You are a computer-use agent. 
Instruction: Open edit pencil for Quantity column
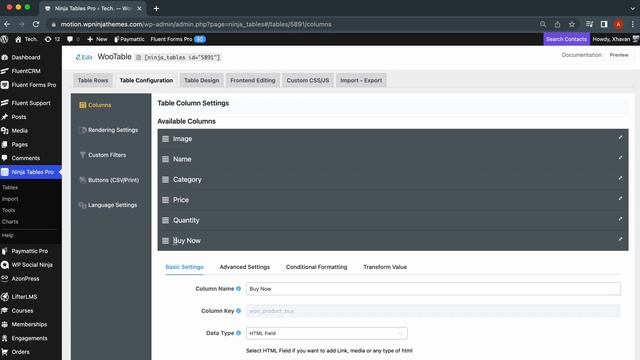tap(620, 219)
